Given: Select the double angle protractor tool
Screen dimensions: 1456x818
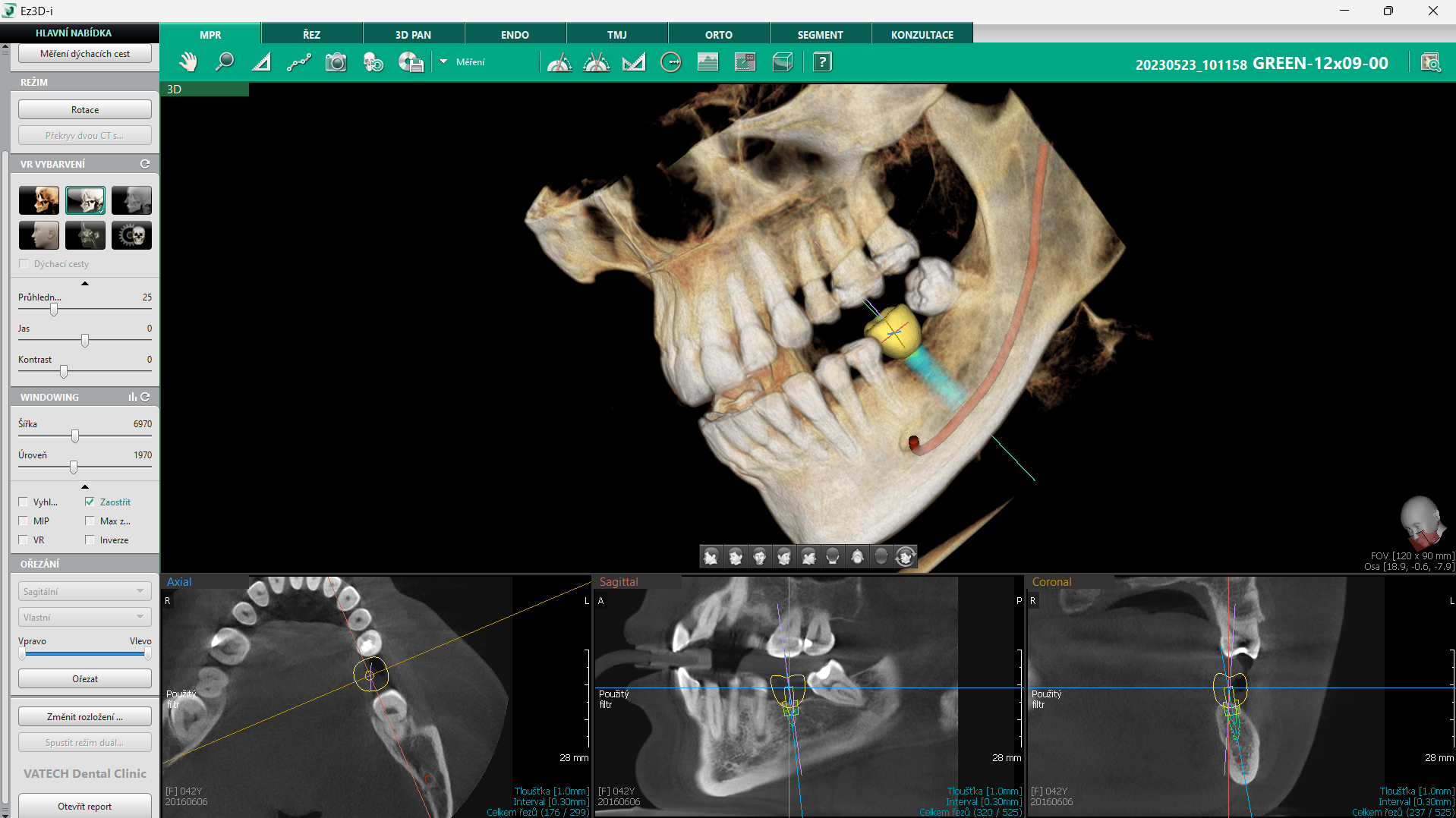Looking at the screenshot, I should [x=597, y=62].
